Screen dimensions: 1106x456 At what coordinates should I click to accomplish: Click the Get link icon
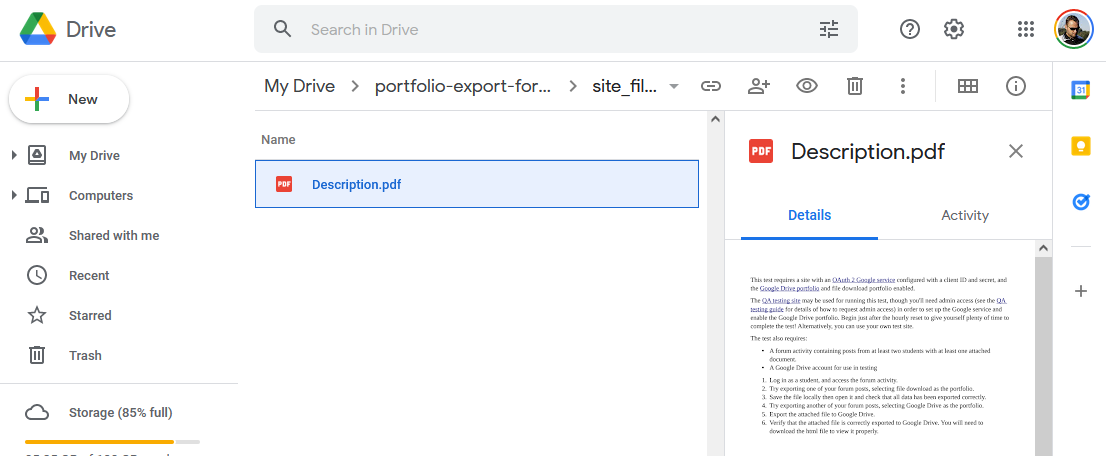click(x=710, y=86)
